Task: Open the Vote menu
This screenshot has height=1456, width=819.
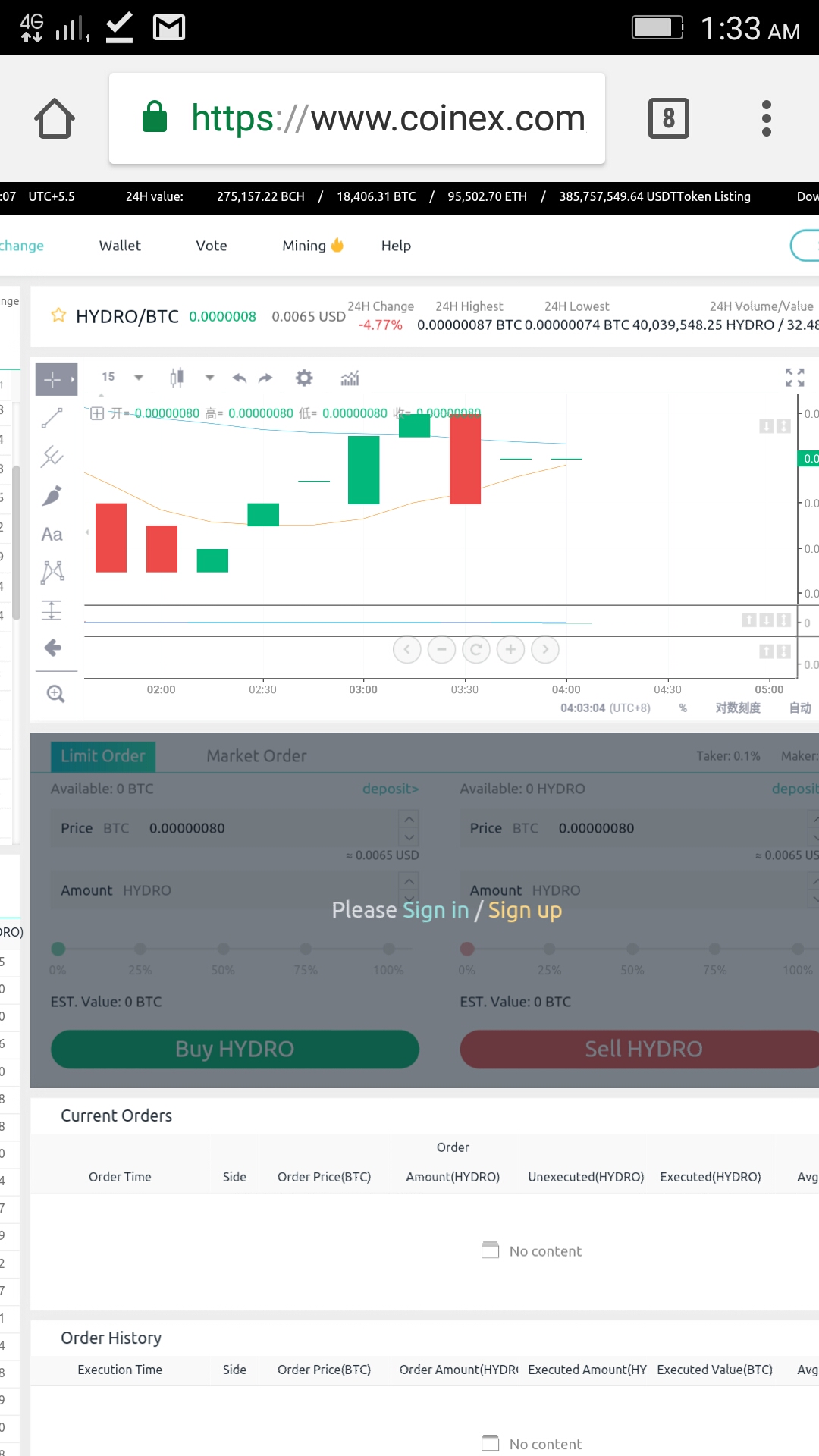Action: click(x=212, y=246)
